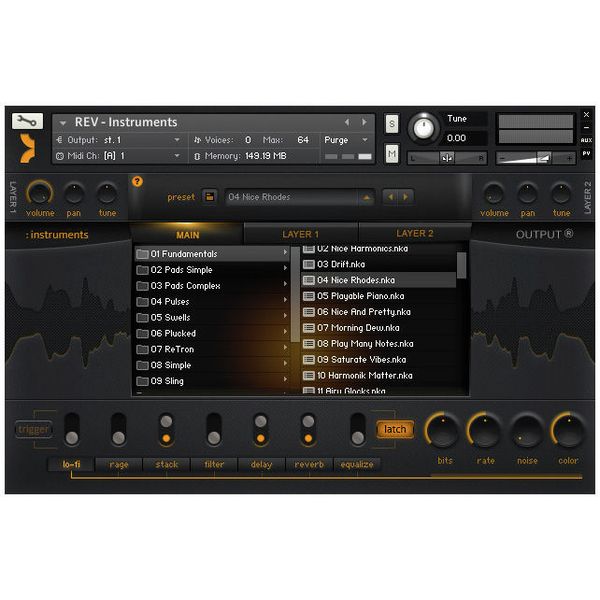
Task: Select the reverb effect tab
Action: (309, 465)
